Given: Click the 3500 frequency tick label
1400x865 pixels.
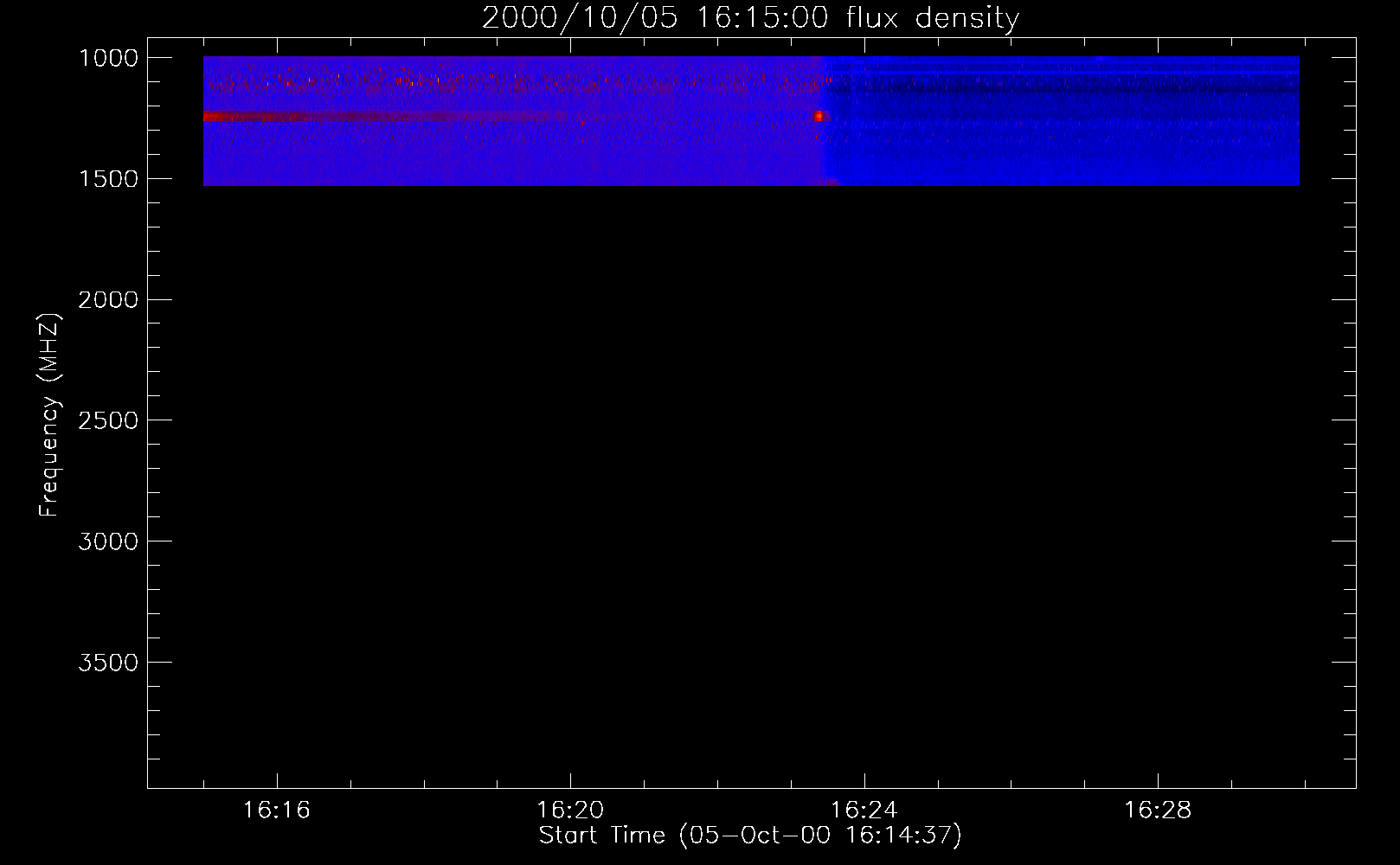Looking at the screenshot, I should pyautogui.click(x=108, y=663).
